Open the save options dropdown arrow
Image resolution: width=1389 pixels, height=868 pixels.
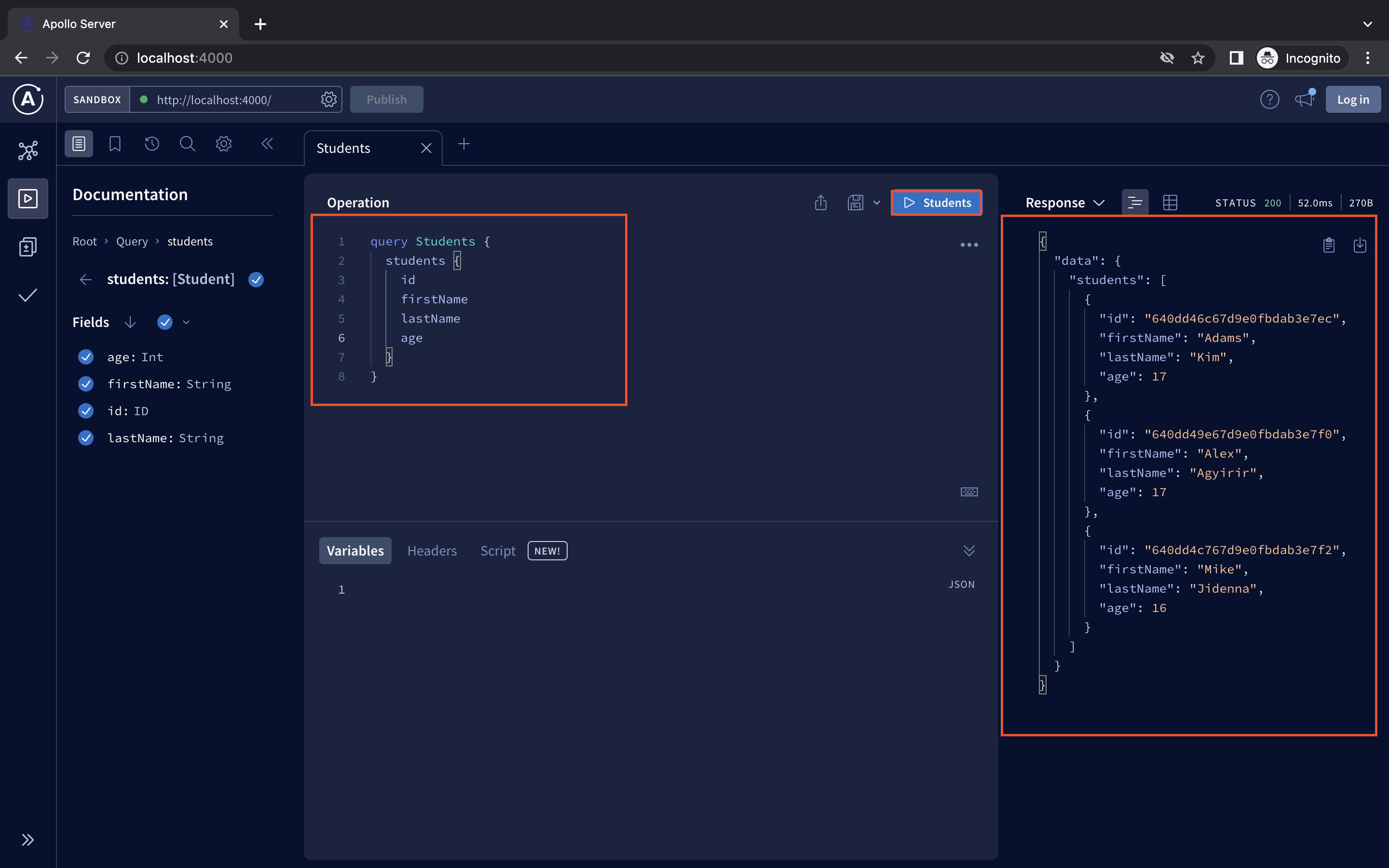coord(876,203)
